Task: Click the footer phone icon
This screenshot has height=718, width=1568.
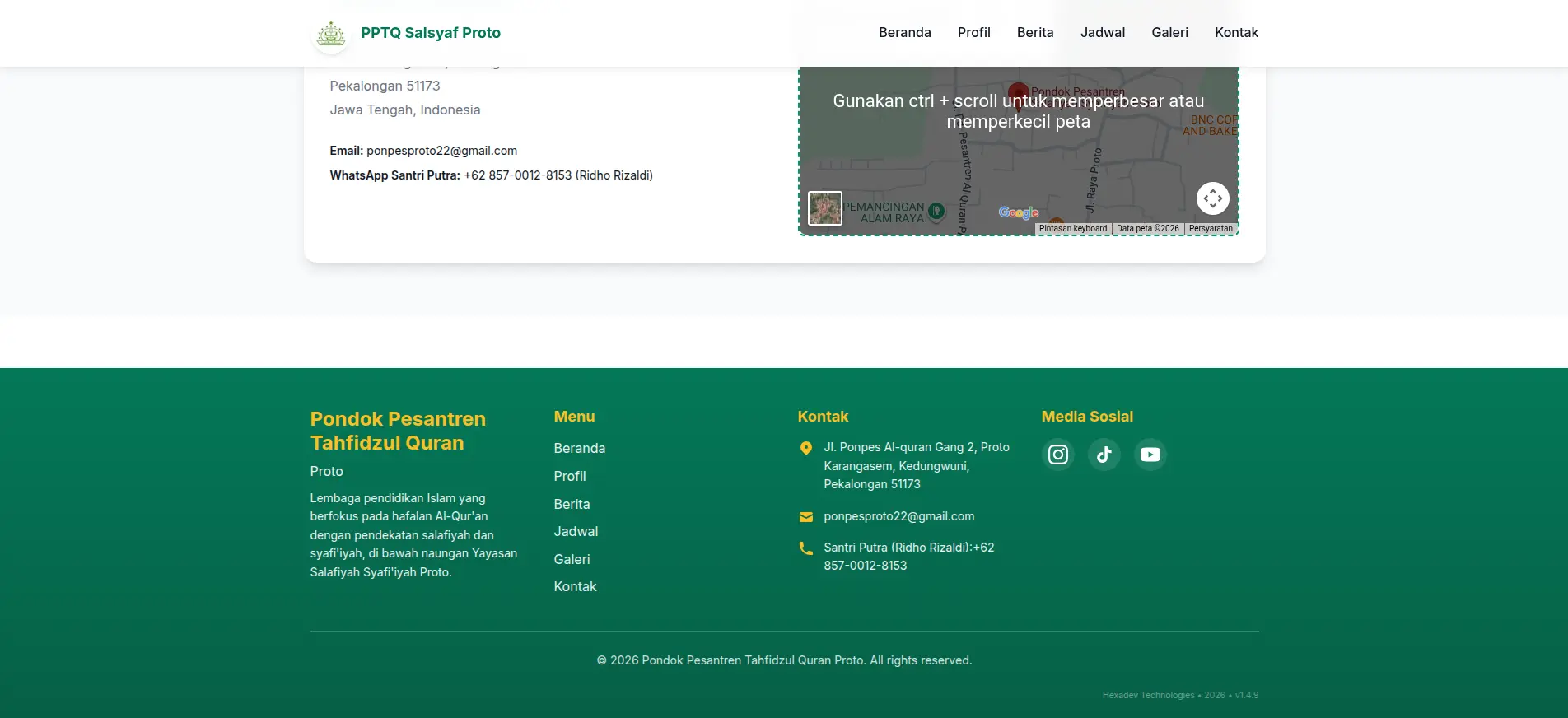Action: pyautogui.click(x=806, y=548)
